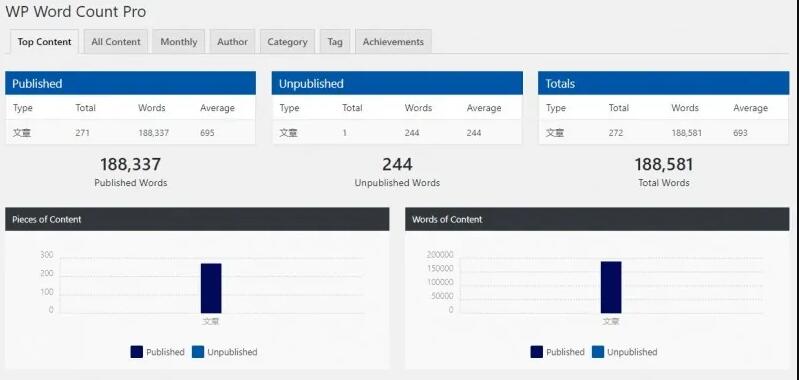799x380 pixels.
Task: Click the Published Words label
Action: (130, 183)
